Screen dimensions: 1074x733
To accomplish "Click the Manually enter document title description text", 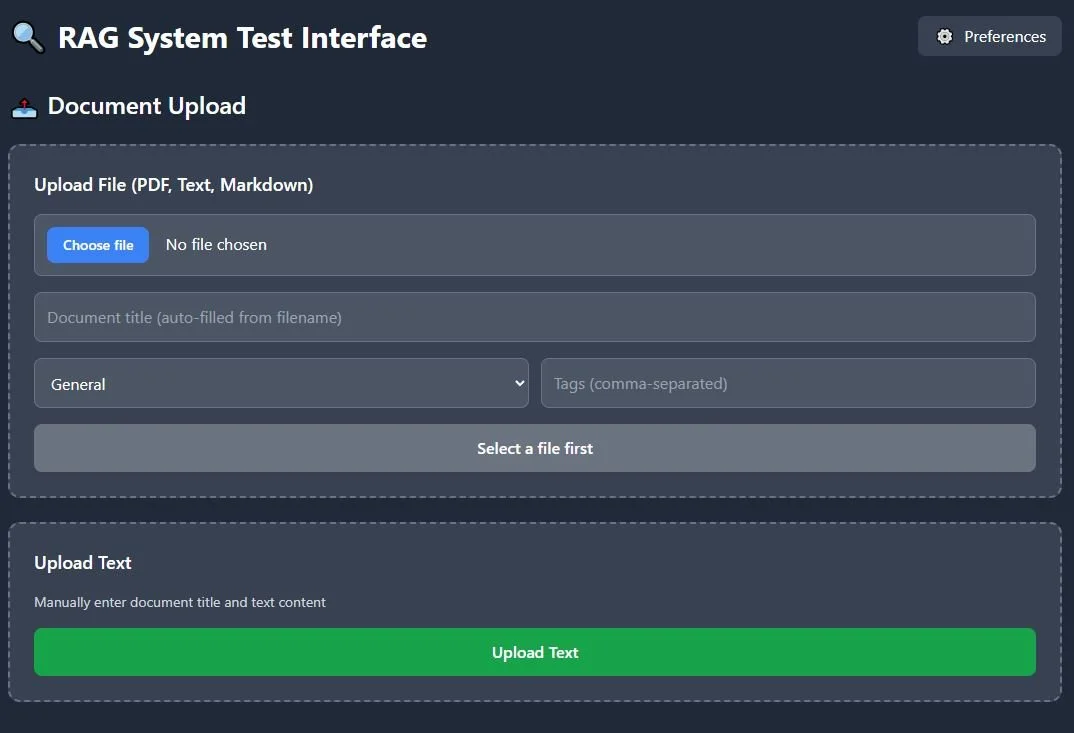I will [180, 602].
